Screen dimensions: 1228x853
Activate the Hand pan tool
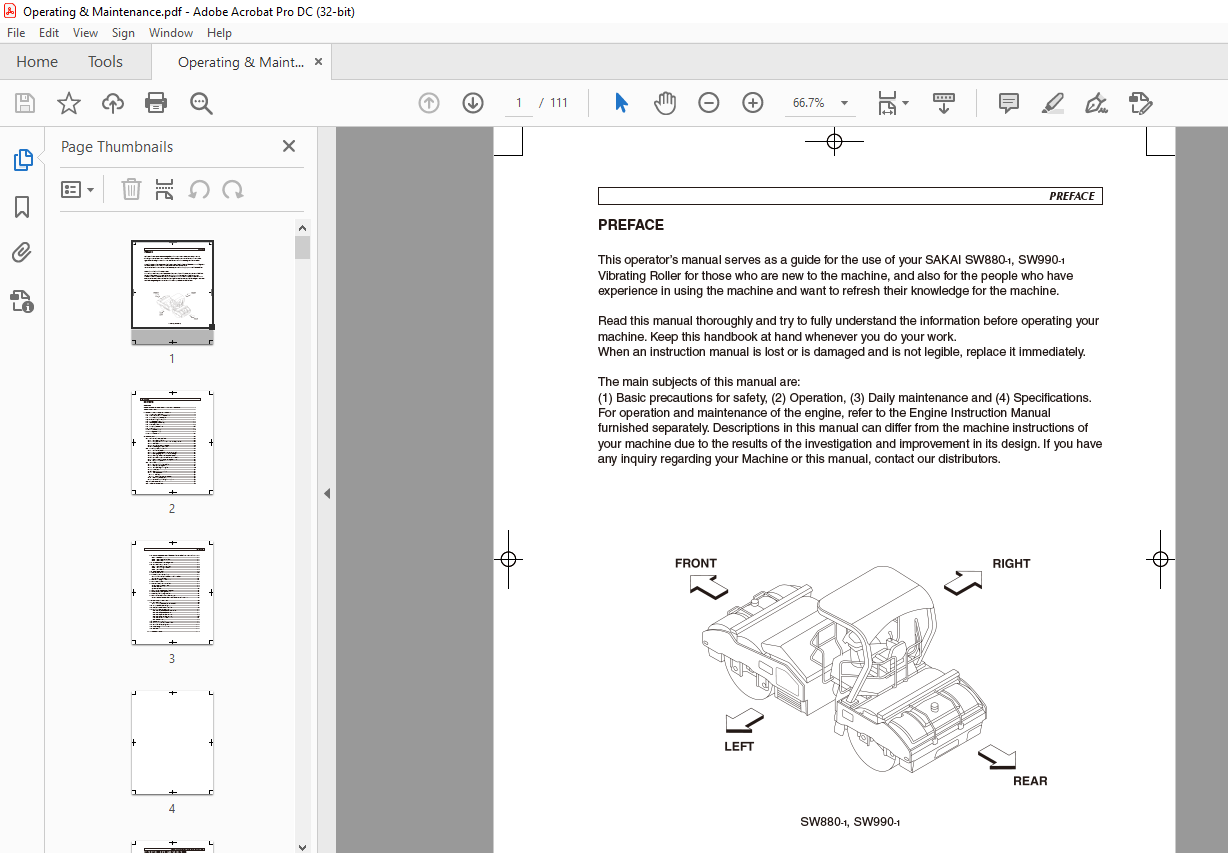click(x=665, y=103)
